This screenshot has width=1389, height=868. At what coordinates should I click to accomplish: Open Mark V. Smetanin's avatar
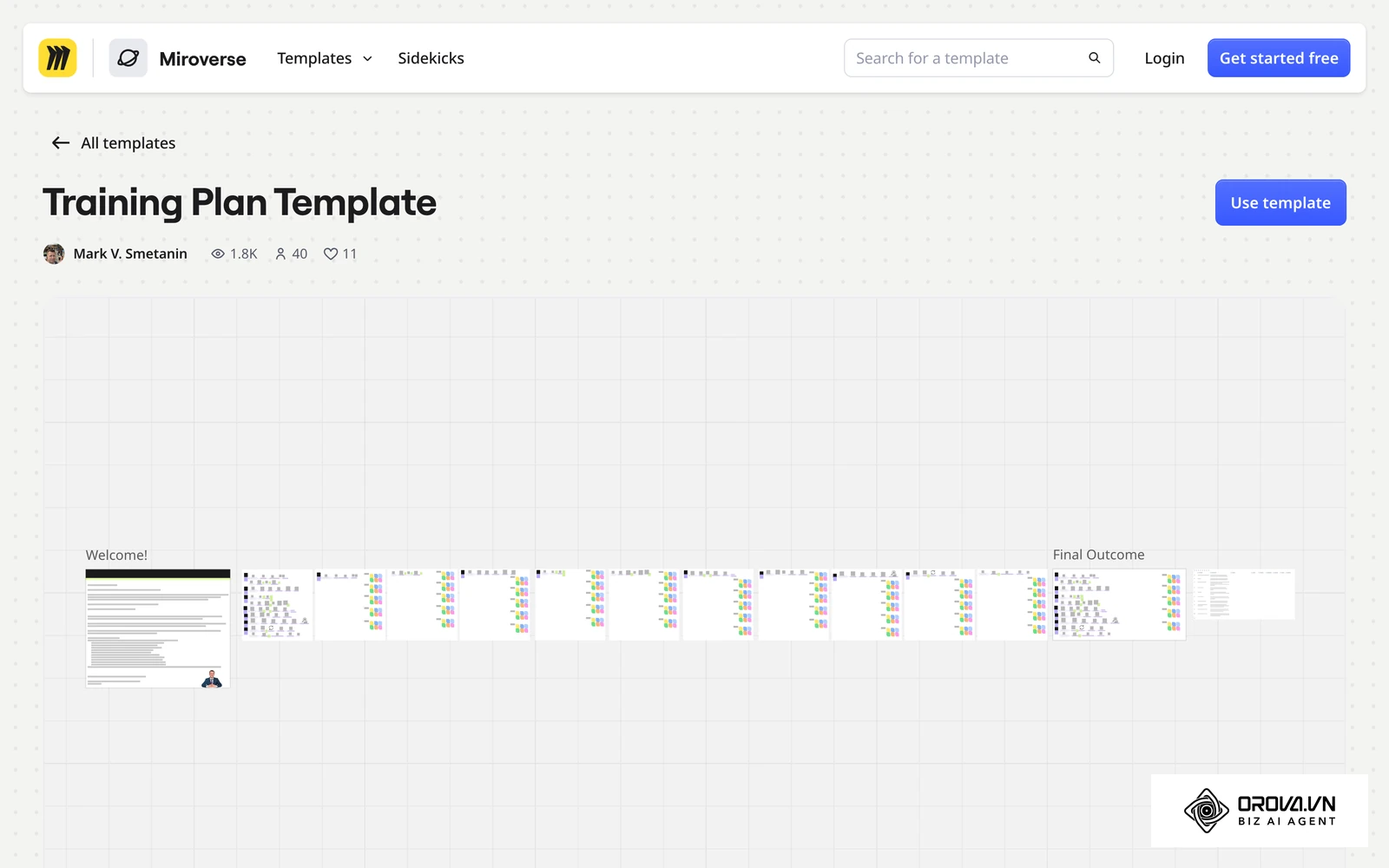pos(54,253)
